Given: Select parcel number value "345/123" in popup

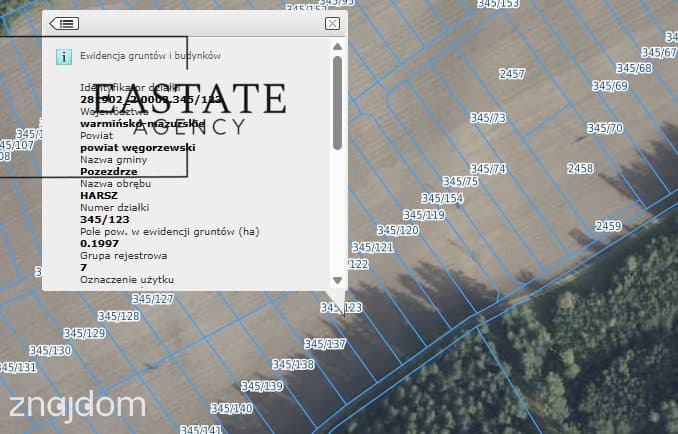Looking at the screenshot, I should point(105,220).
